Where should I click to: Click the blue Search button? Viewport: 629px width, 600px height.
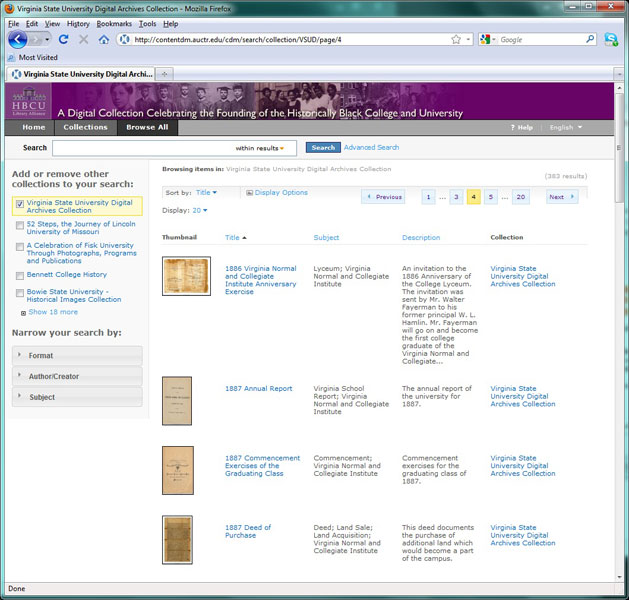323,148
